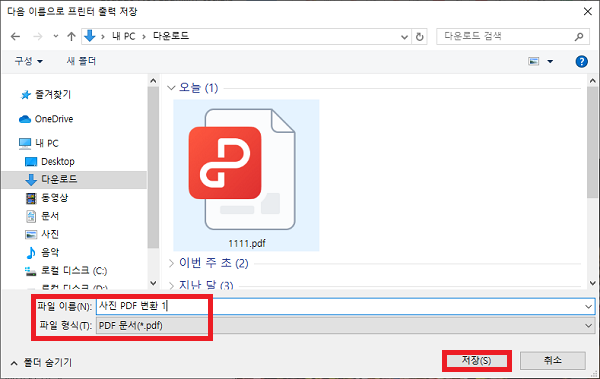Refresh the folder view

(x=420, y=37)
